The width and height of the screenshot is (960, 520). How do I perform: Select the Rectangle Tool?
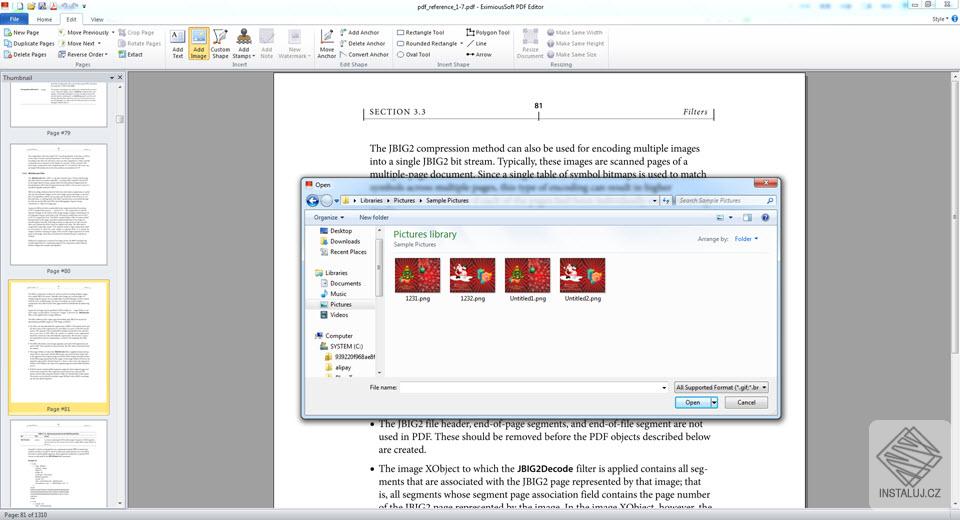[x=421, y=32]
